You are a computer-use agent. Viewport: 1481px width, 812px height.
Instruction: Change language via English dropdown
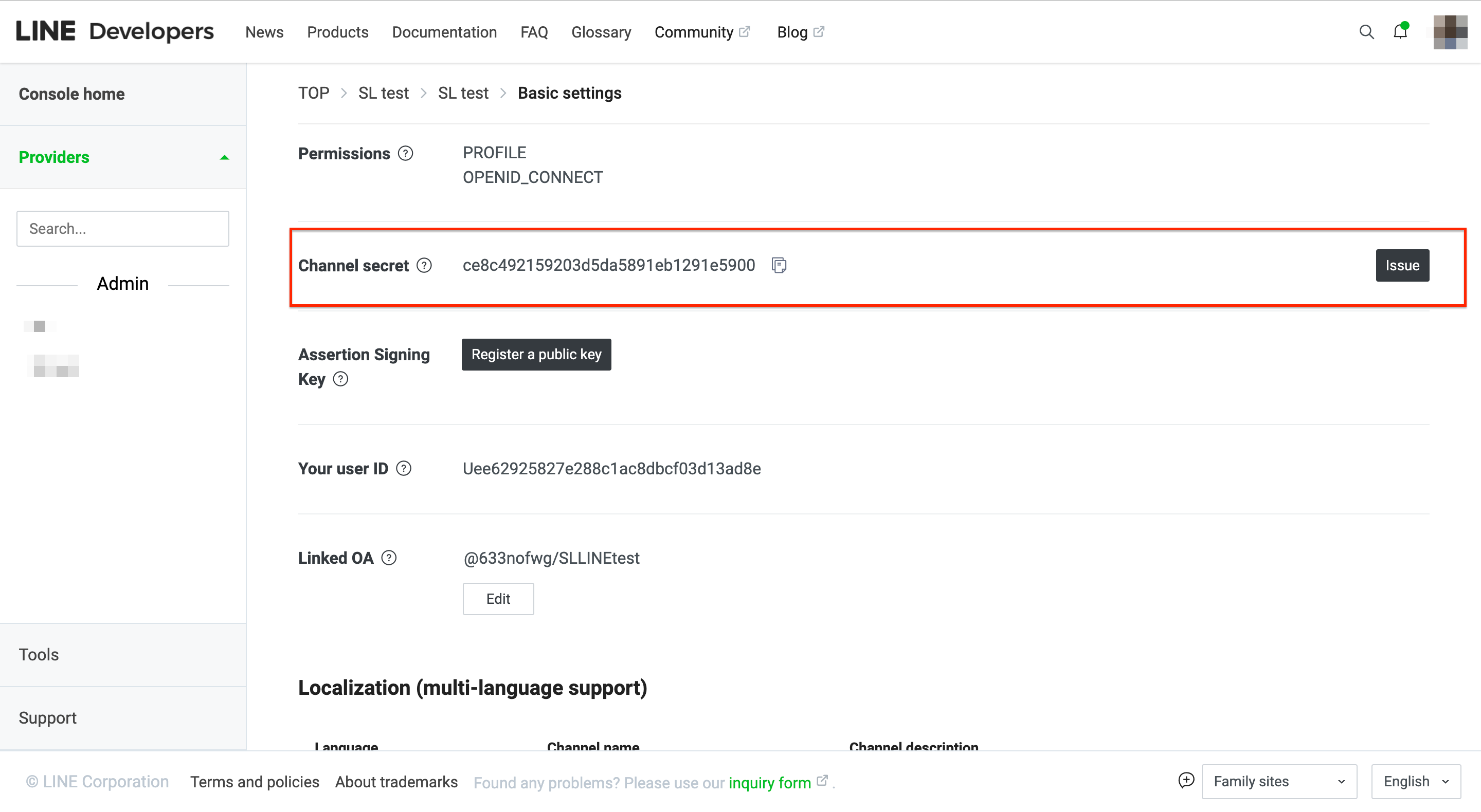[1415, 782]
